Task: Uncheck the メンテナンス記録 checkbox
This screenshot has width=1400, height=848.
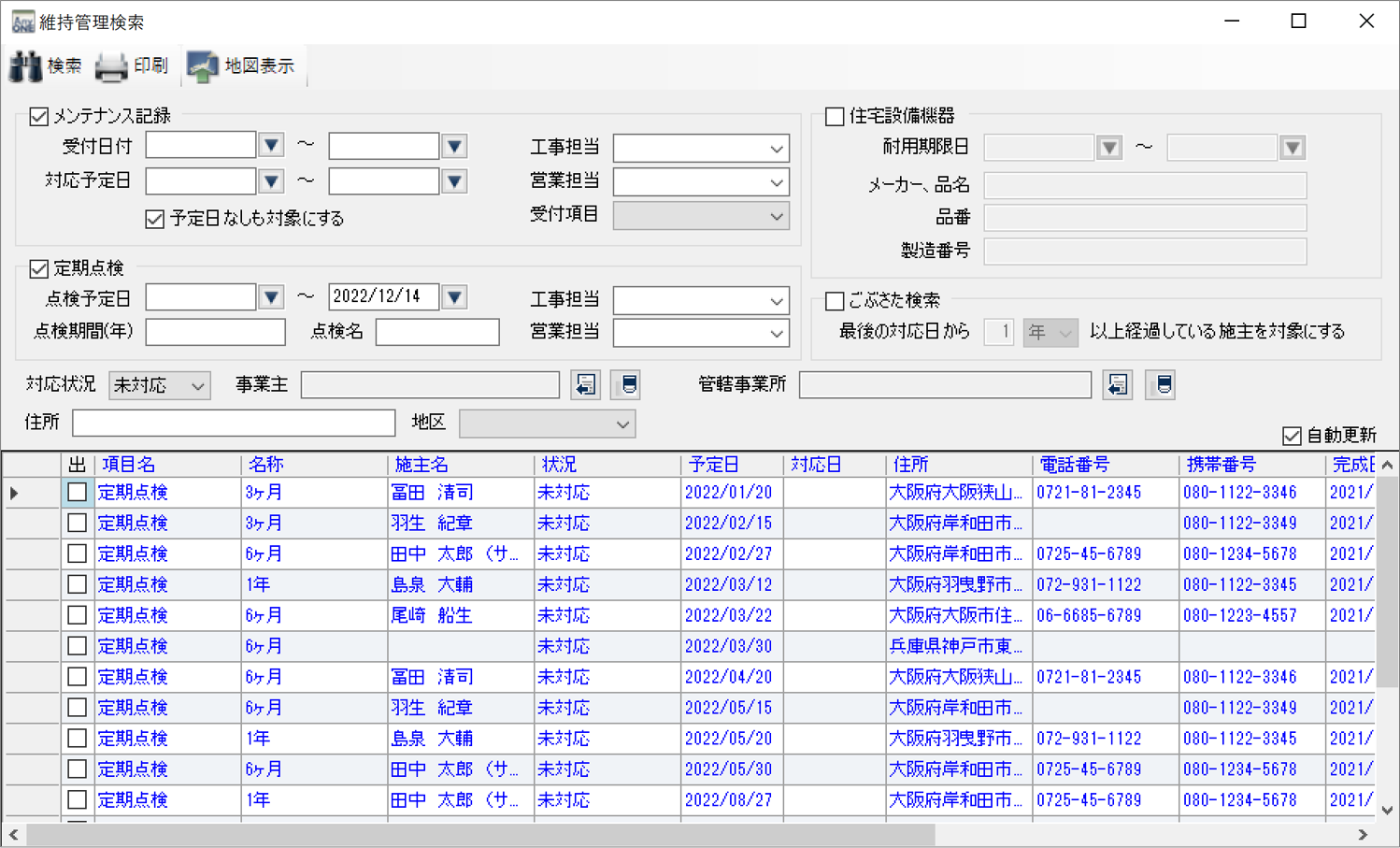Action: 38,116
